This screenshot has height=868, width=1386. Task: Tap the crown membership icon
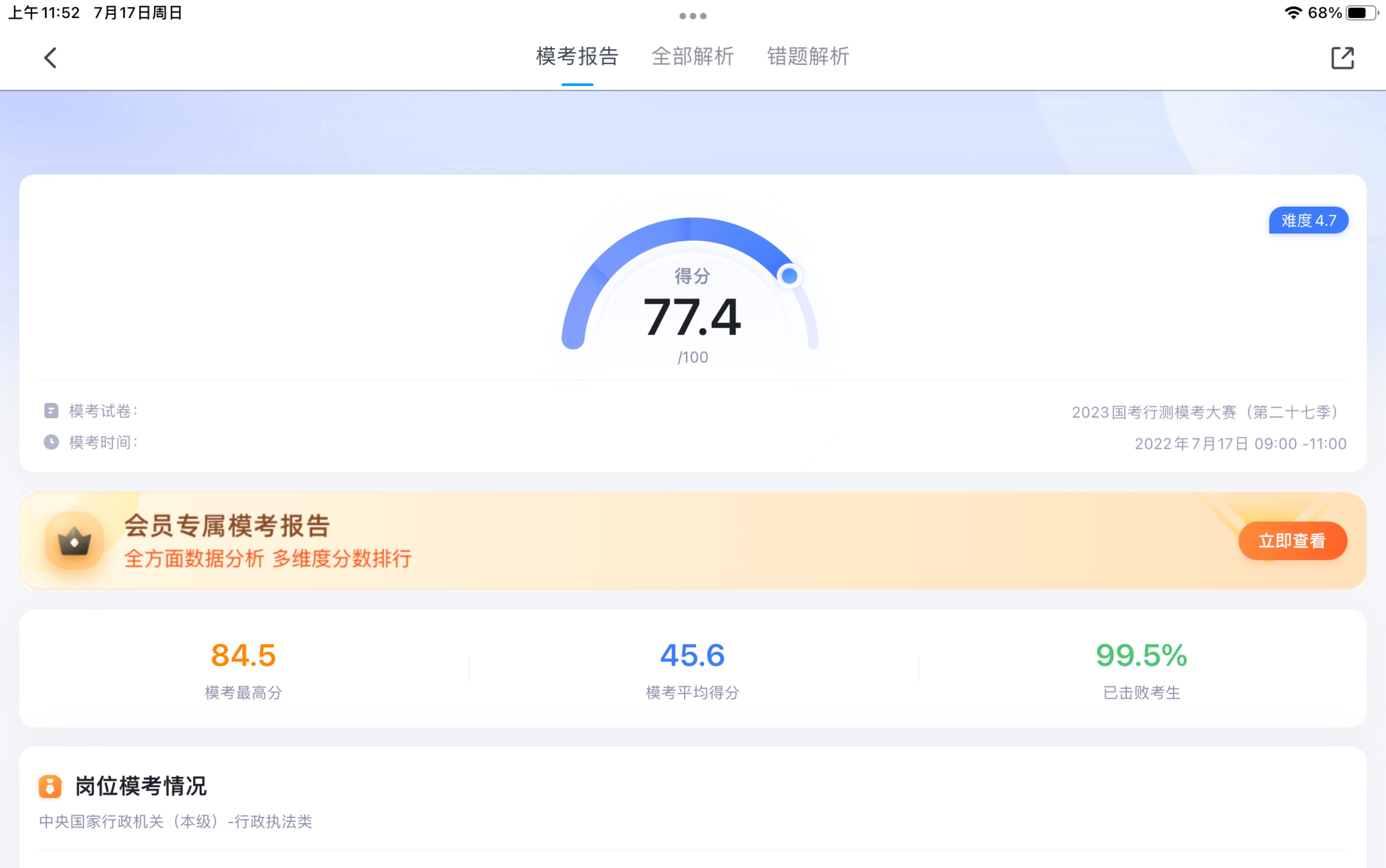click(74, 540)
